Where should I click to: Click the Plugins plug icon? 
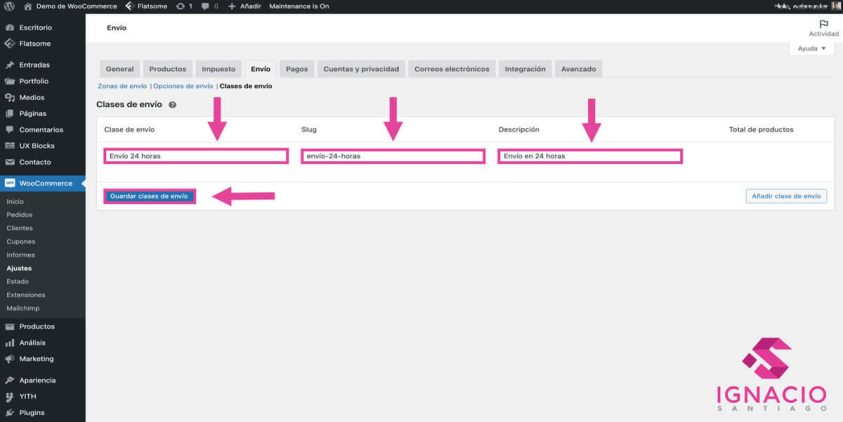(x=10, y=413)
